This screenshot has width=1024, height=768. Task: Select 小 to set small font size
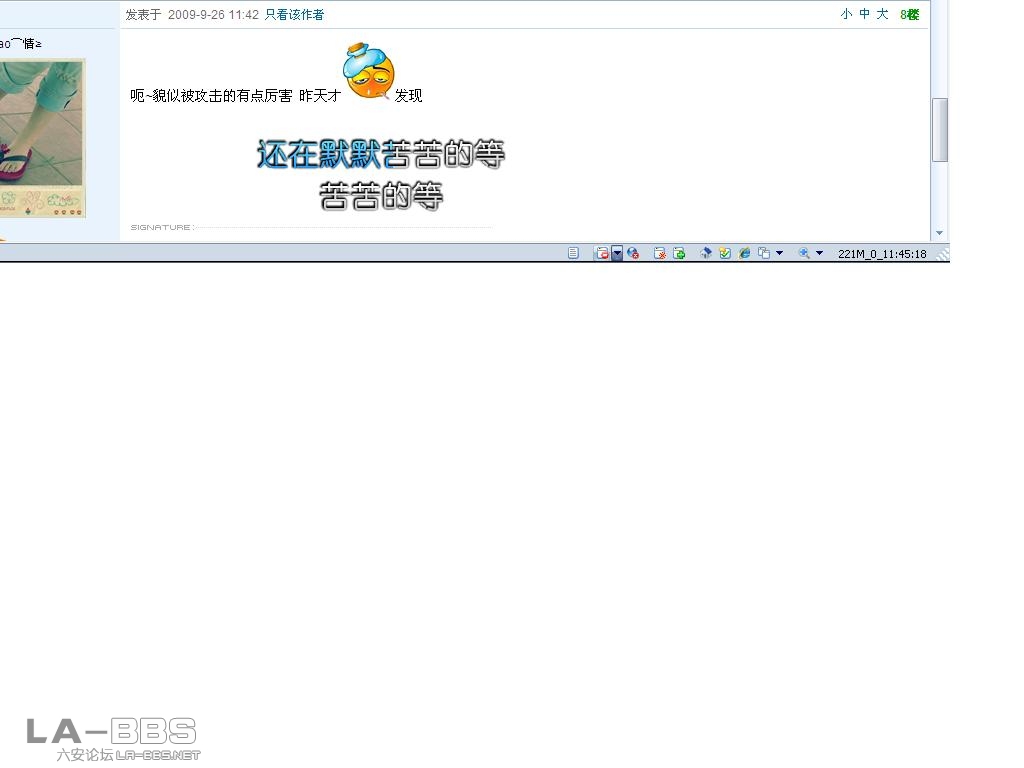(846, 15)
